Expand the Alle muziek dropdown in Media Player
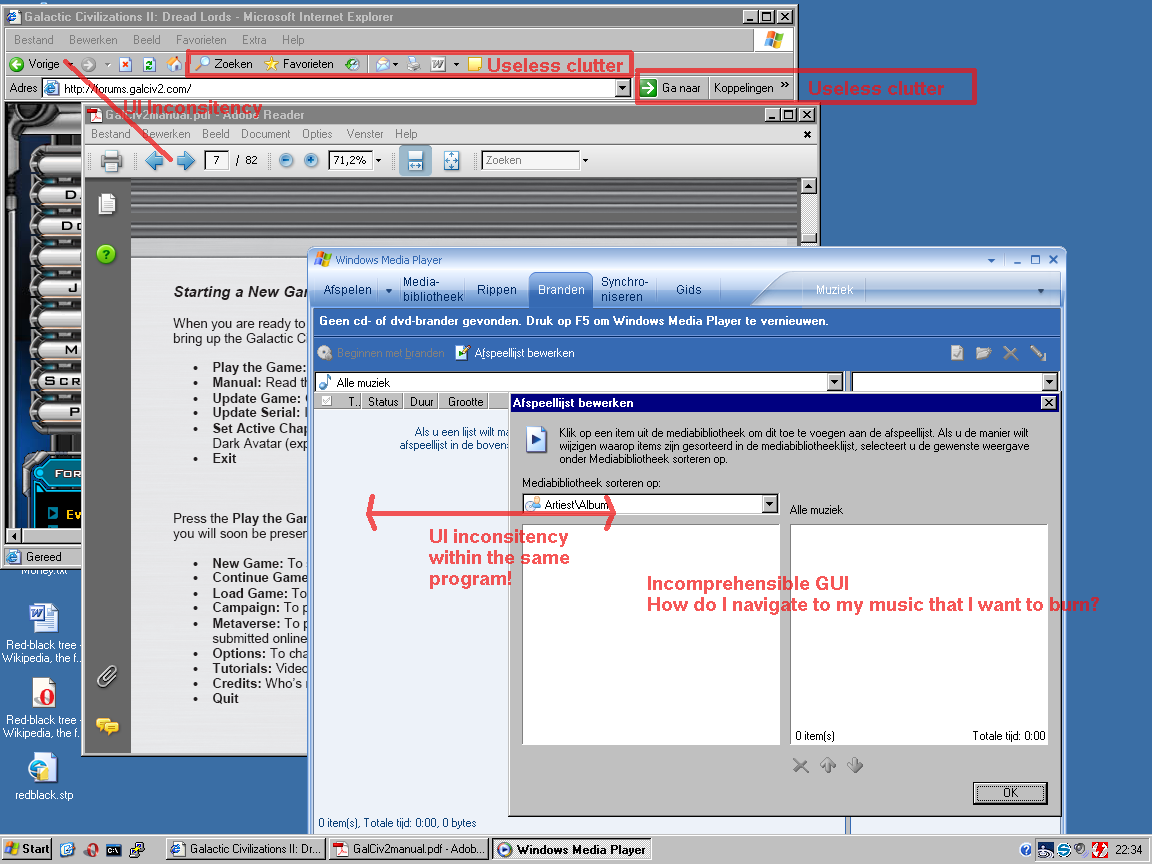 pyautogui.click(x=835, y=382)
